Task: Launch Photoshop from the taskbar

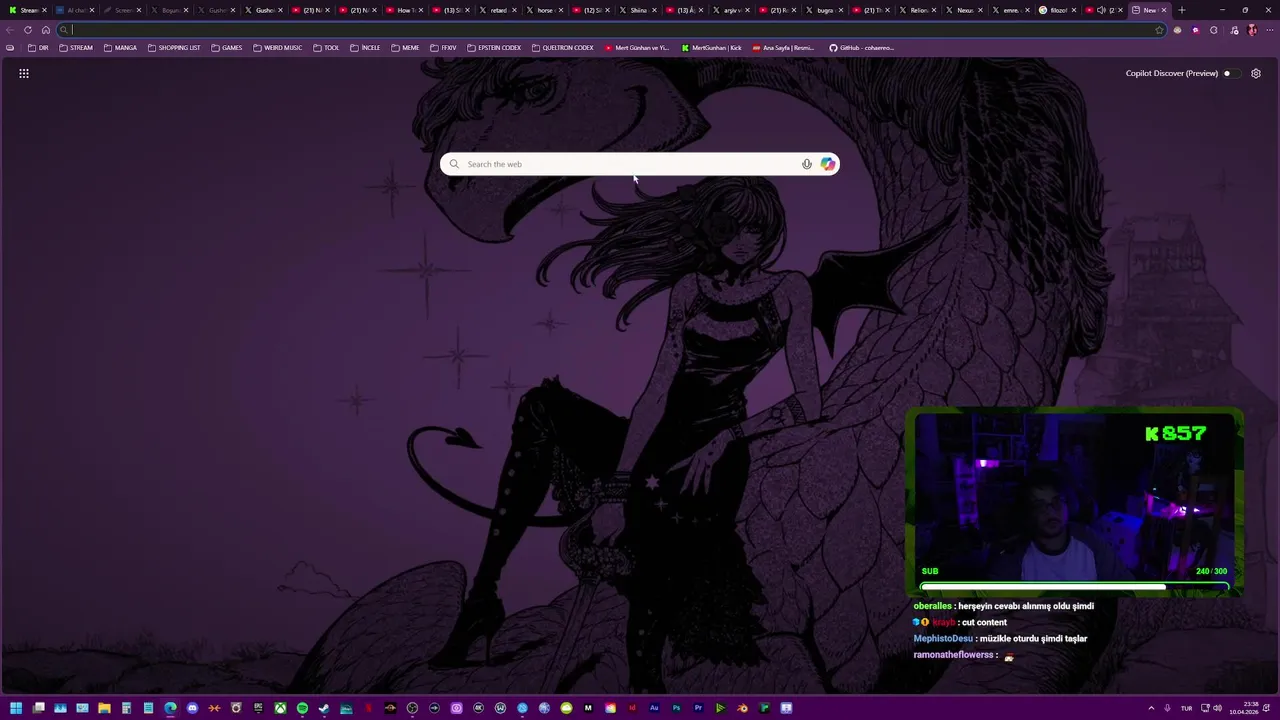Action: pyautogui.click(x=676, y=708)
